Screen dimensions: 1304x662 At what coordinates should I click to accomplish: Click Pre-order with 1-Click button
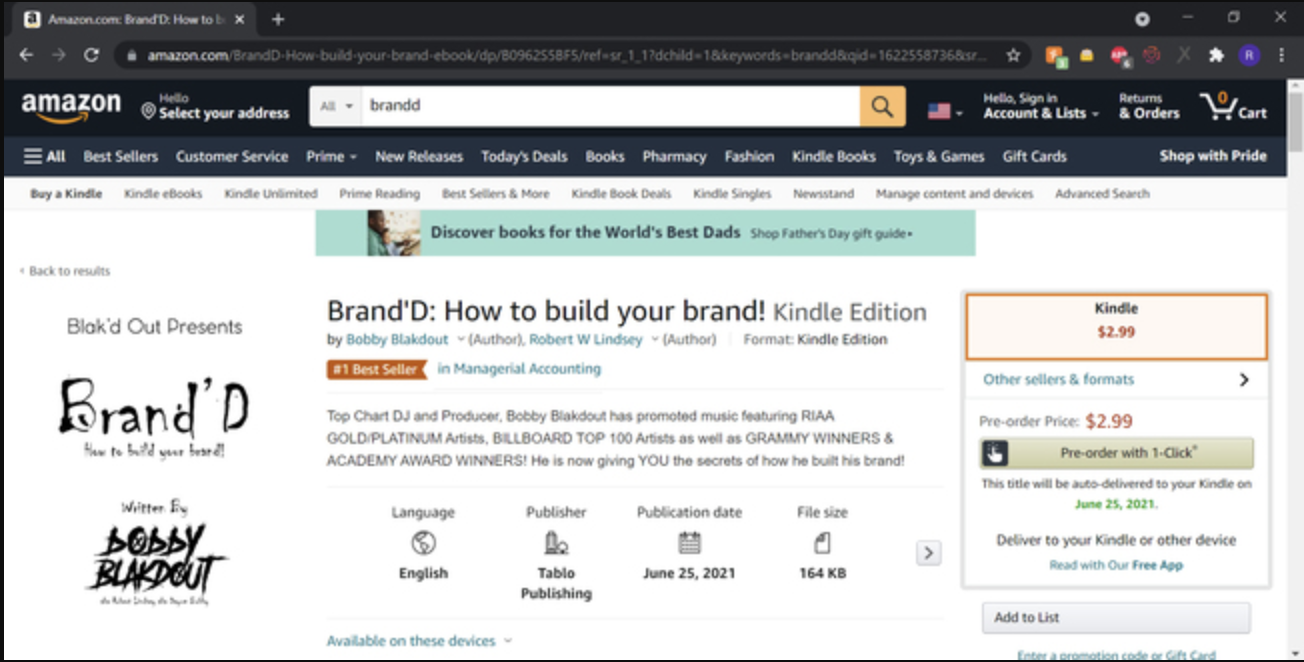(1116, 453)
